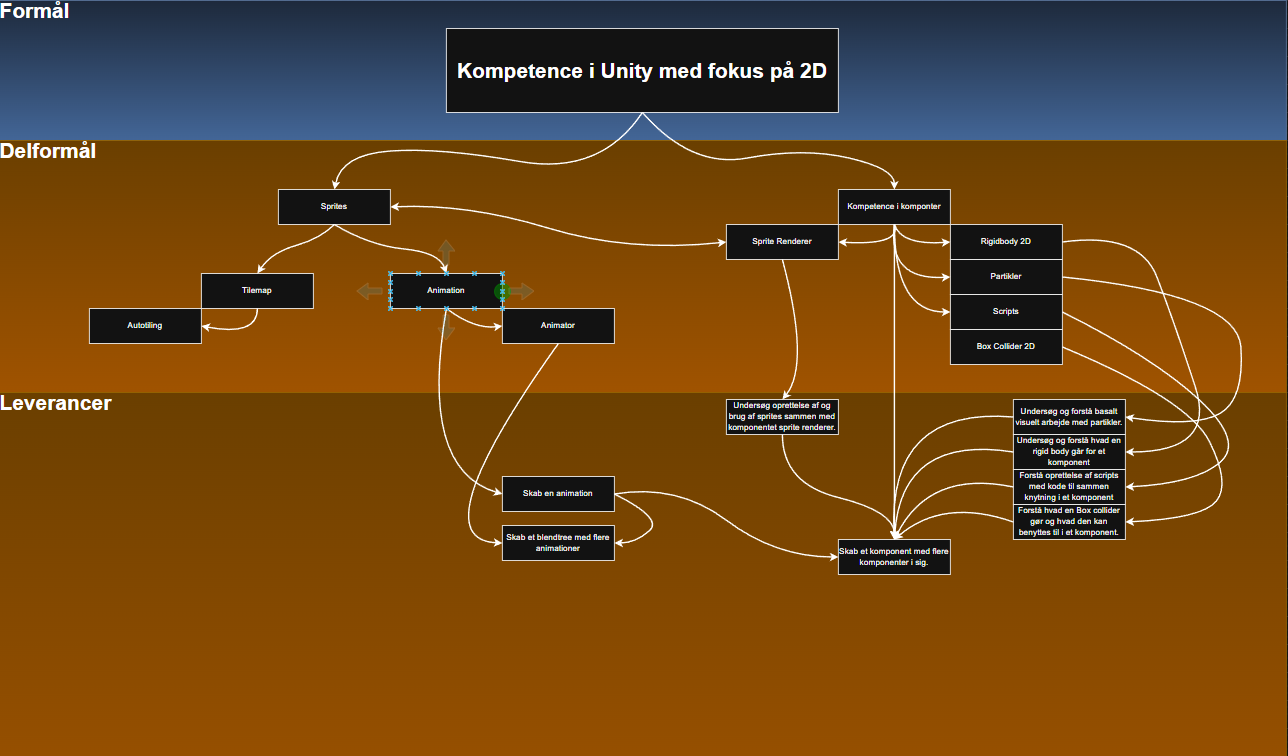Click the top-left corner connection point of Animation
This screenshot has height=756, width=1288.
[390, 273]
